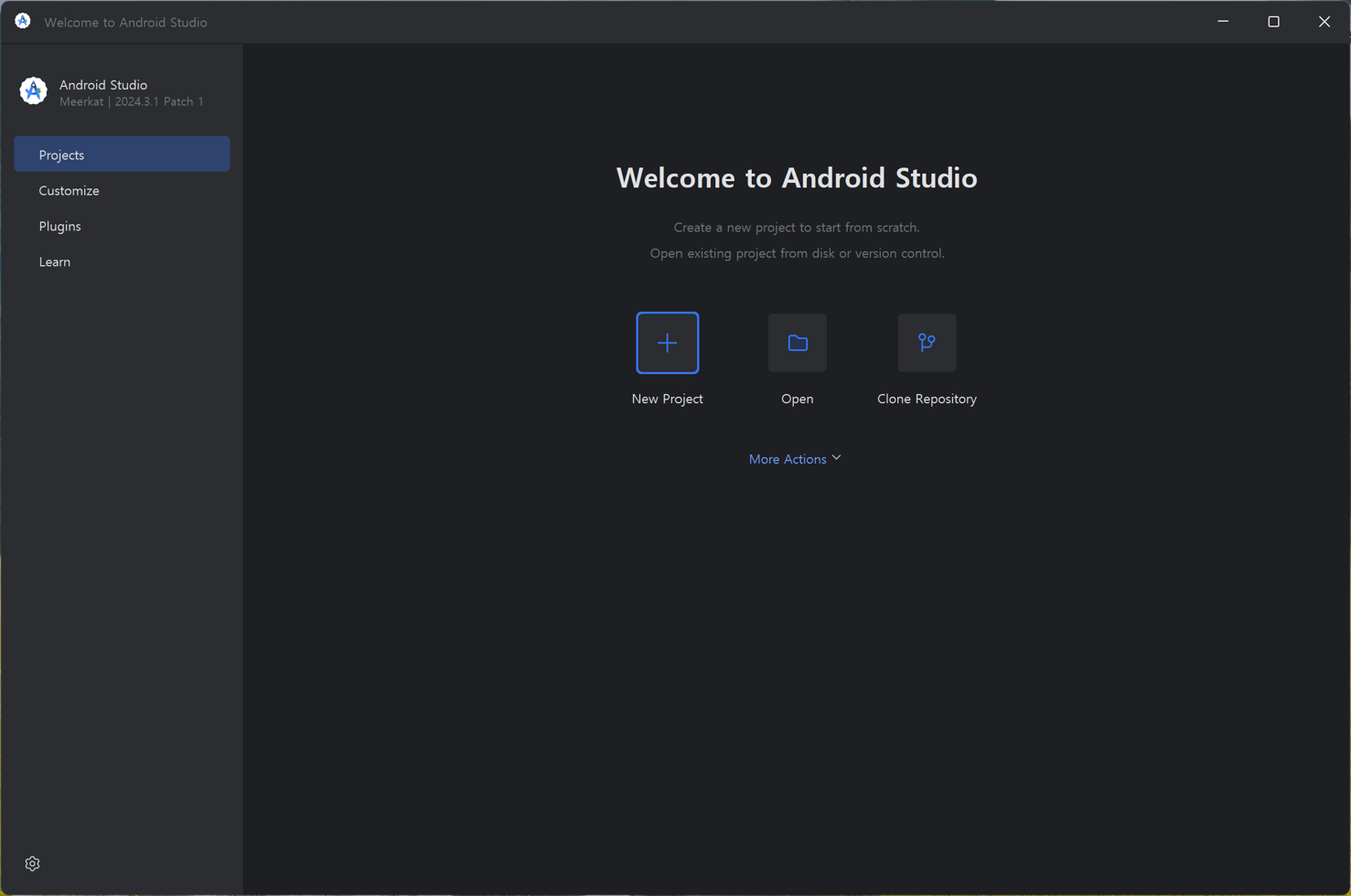Open the Plugins tab

tap(122, 226)
